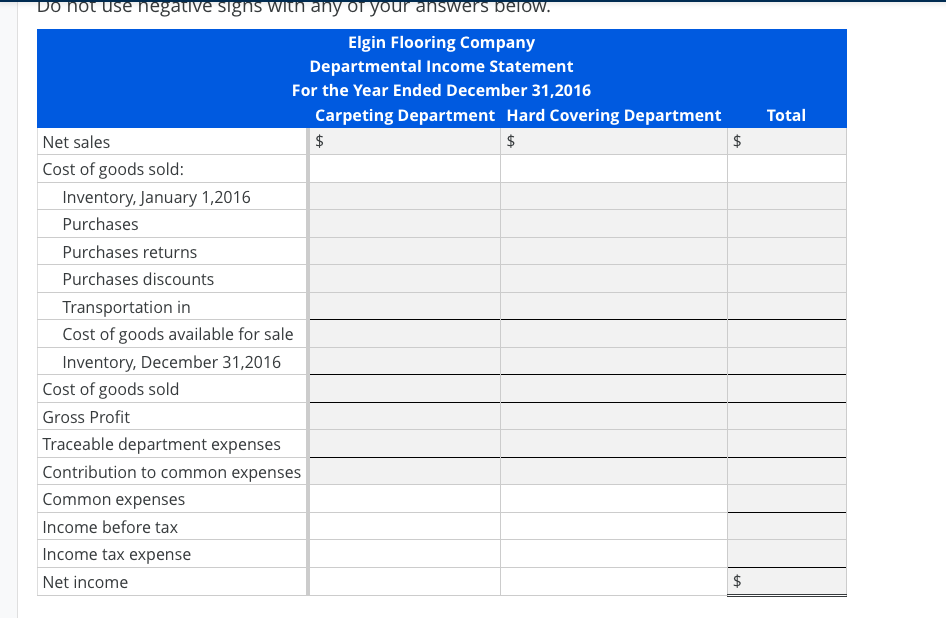Click the Purchases Hard Covering Department cell
Image resolution: width=946 pixels, height=618 pixels.
(x=613, y=224)
